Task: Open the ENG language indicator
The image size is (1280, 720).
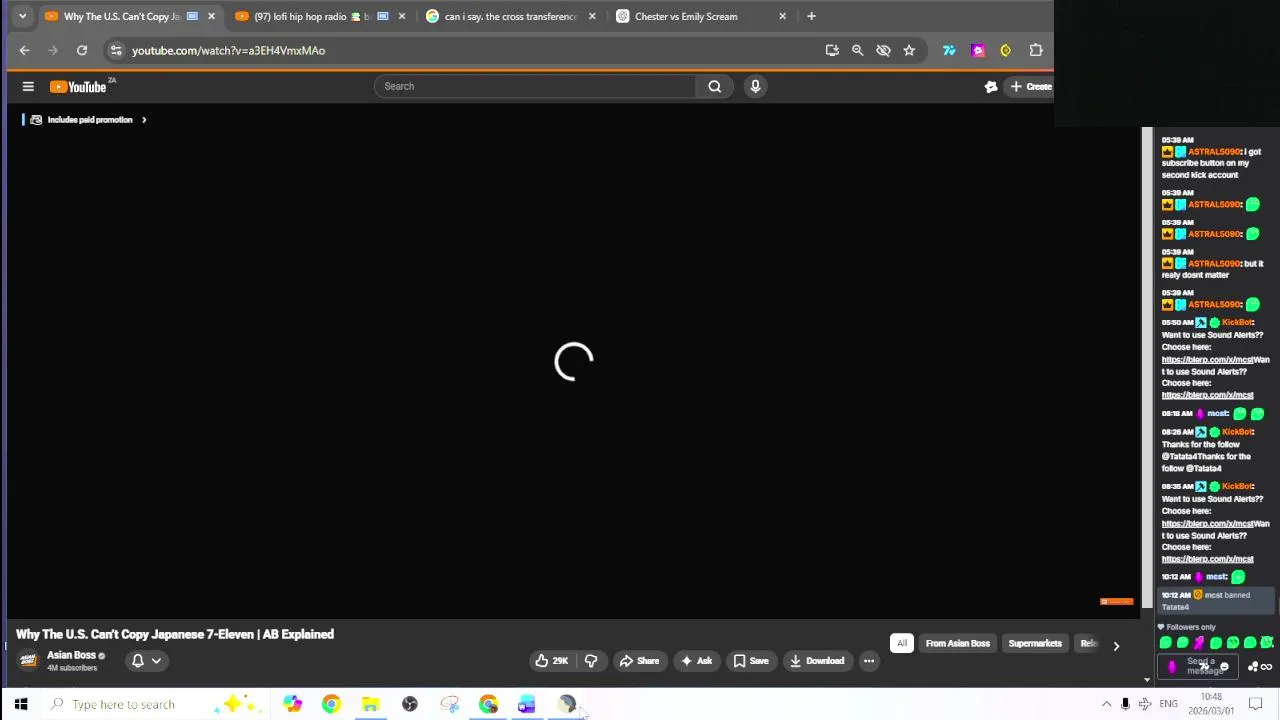Action: [x=1168, y=704]
